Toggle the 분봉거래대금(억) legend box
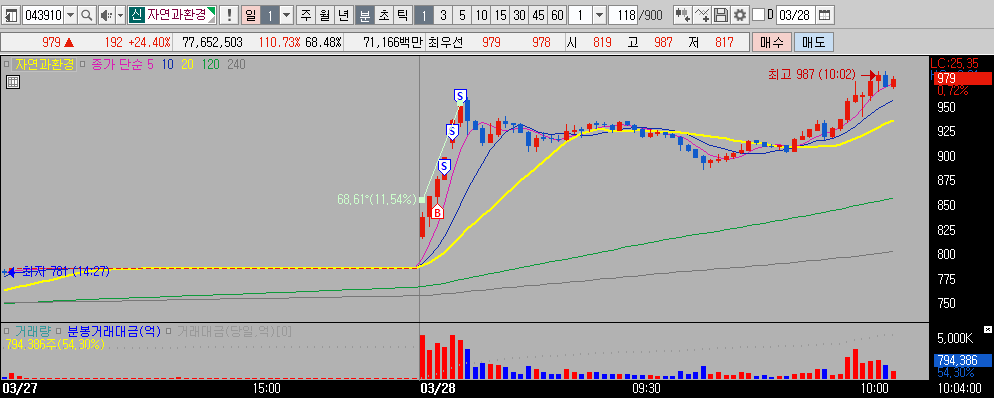Screen dimensions: 994x398 (58, 331)
